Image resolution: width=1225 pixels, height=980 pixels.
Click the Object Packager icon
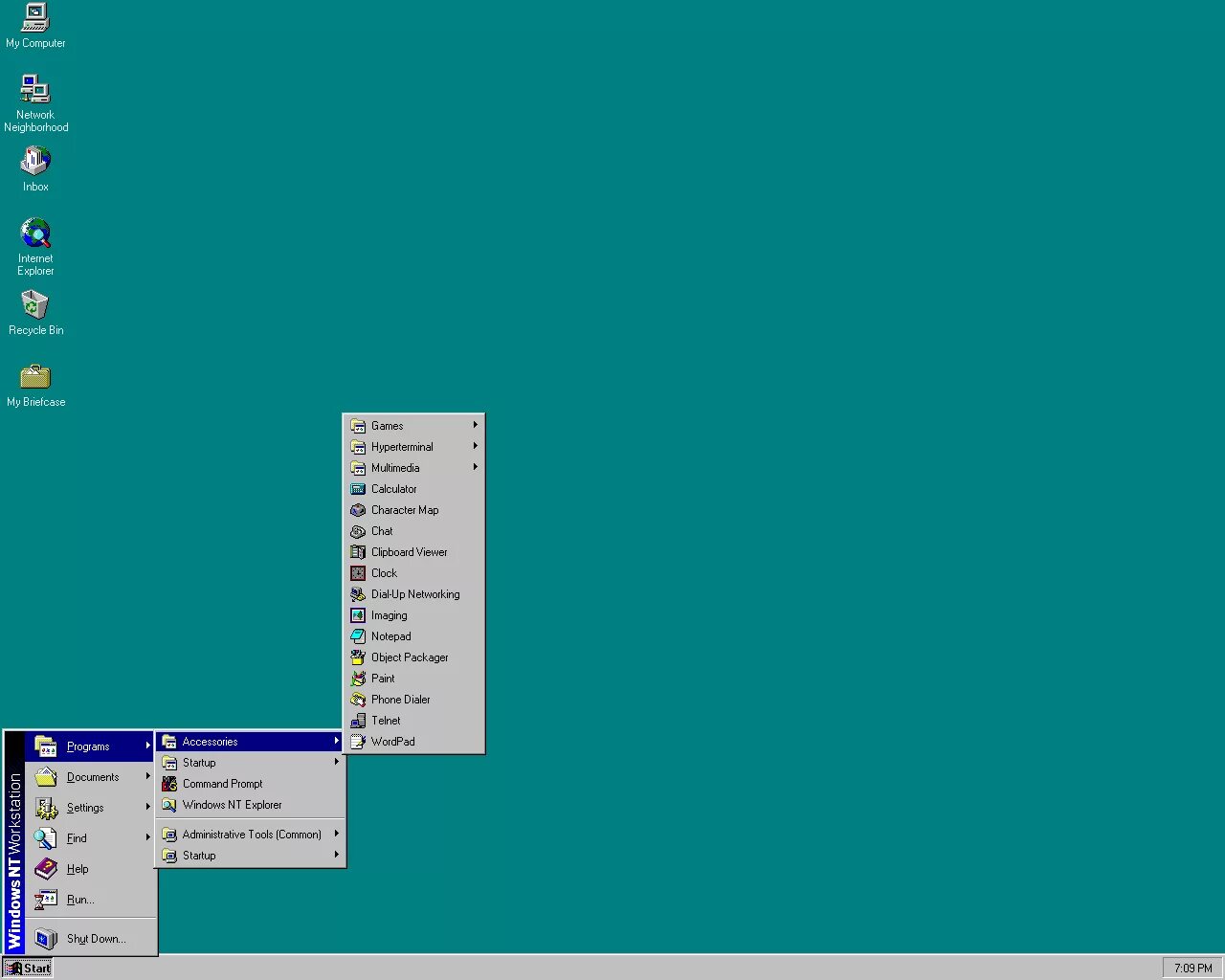(358, 657)
